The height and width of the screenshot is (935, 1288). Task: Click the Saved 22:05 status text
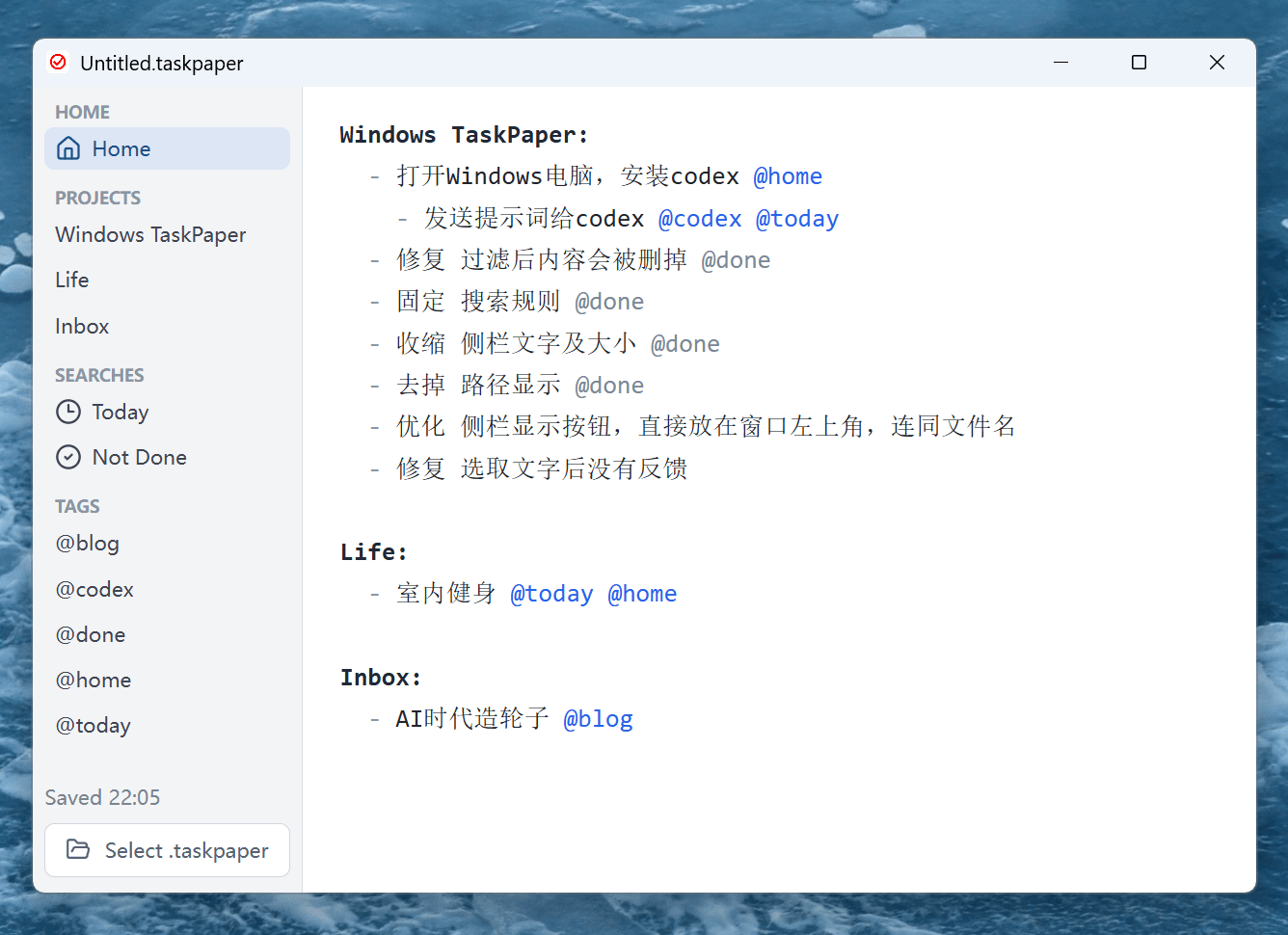[102, 797]
